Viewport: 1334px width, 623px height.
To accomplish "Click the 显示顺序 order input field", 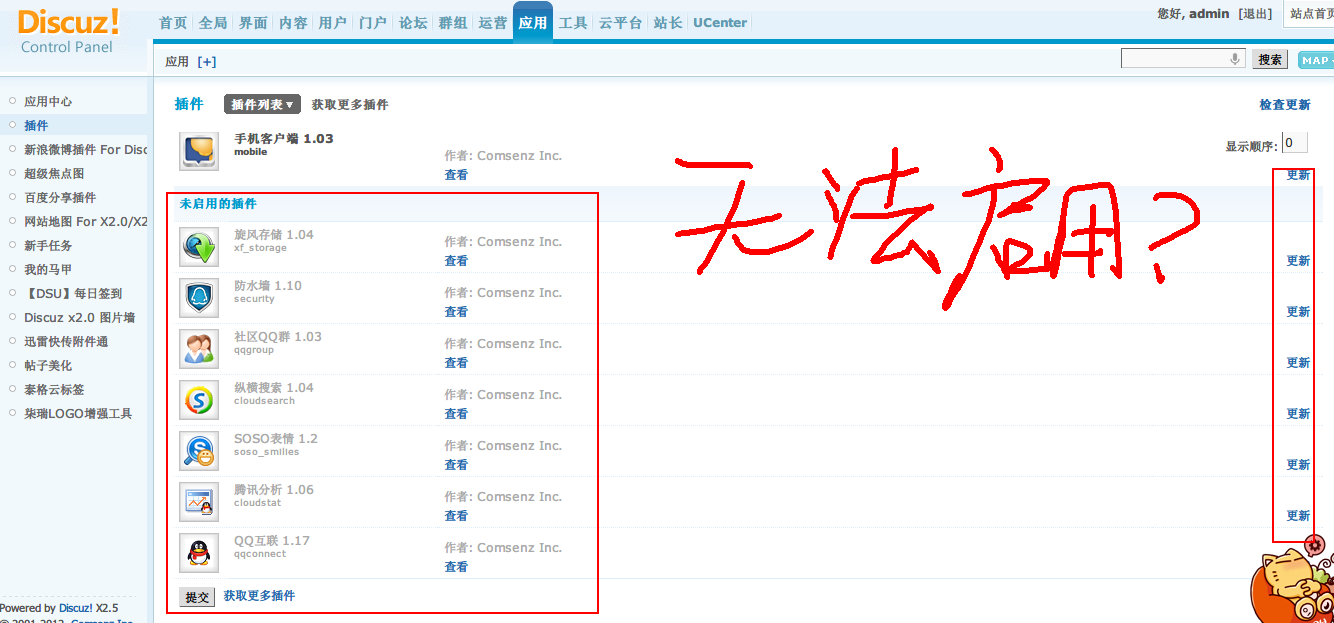I will click(1294, 143).
